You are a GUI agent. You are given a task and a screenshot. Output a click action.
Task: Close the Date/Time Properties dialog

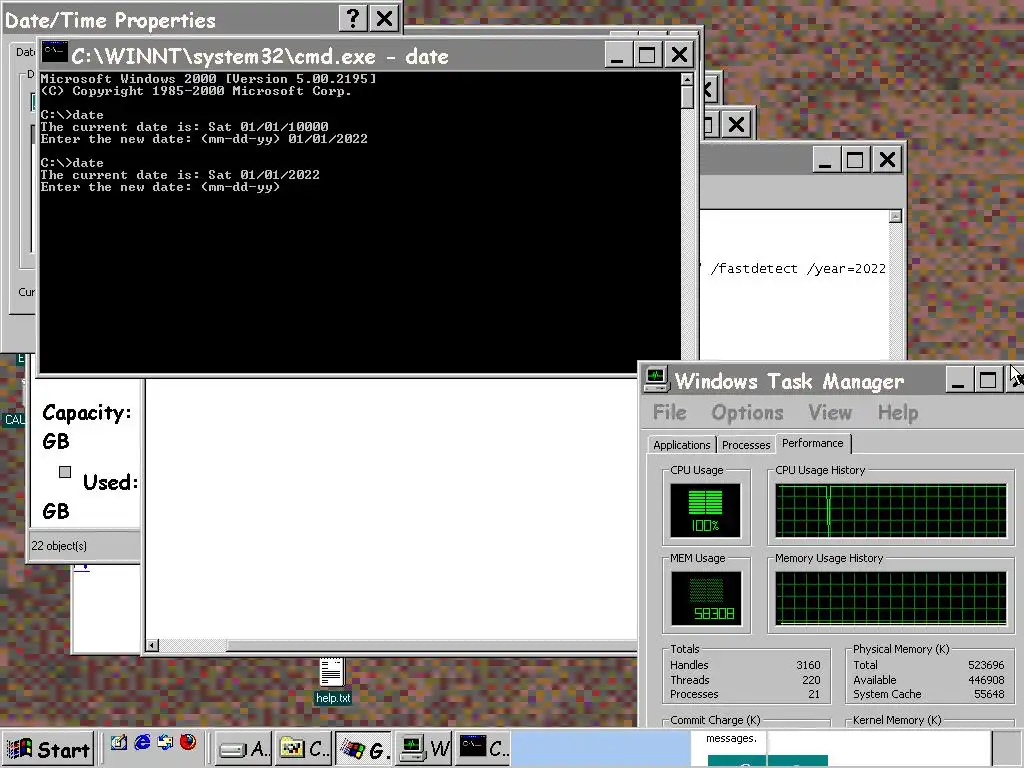385,18
